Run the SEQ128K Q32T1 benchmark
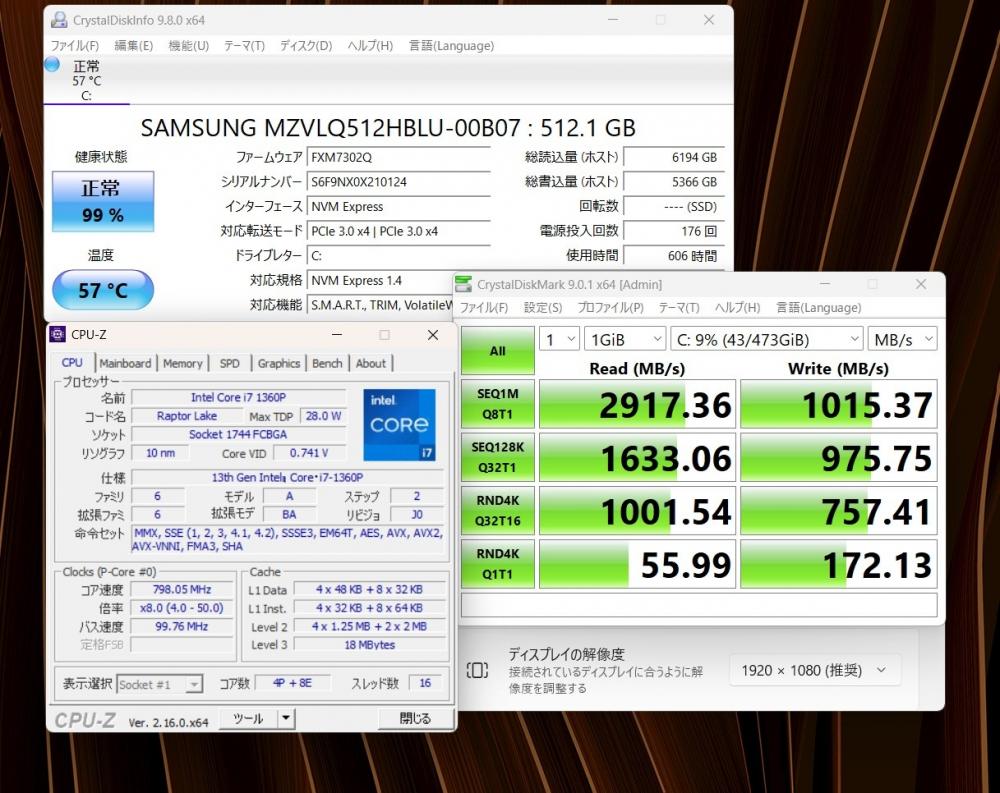 [x=497, y=457]
